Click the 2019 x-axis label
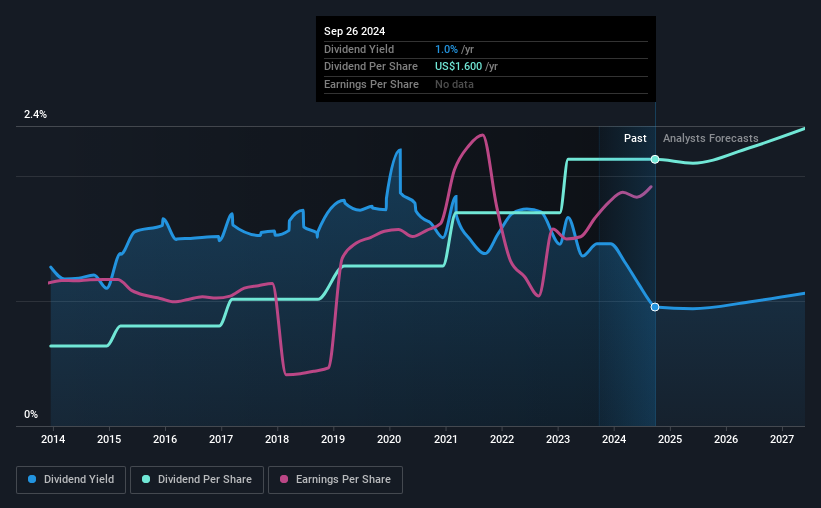 click(333, 439)
